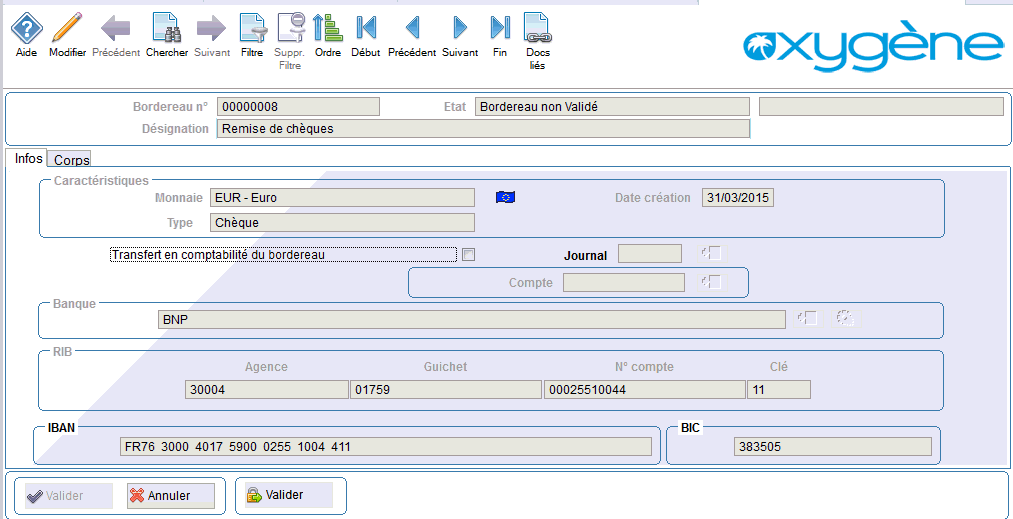Apply a filter with Filtre icon
The image size is (1013, 519).
click(x=251, y=28)
